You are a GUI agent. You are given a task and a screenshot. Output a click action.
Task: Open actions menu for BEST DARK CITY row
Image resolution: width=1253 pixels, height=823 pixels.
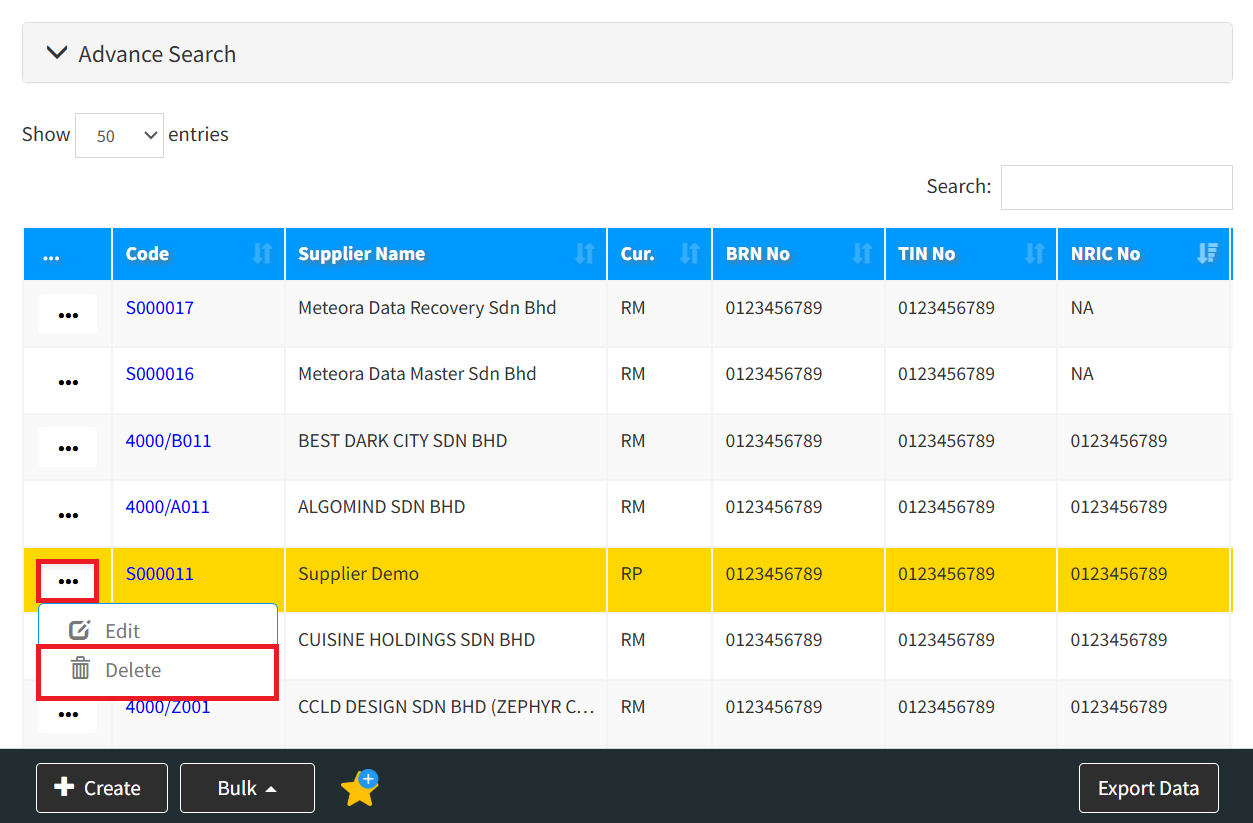pos(68,448)
